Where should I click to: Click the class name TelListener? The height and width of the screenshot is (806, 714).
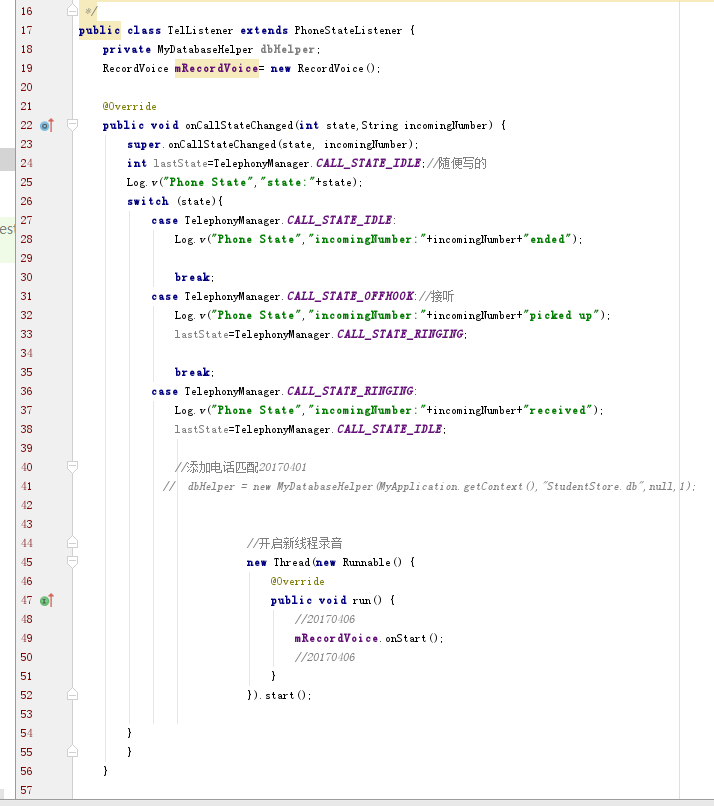tap(200, 30)
